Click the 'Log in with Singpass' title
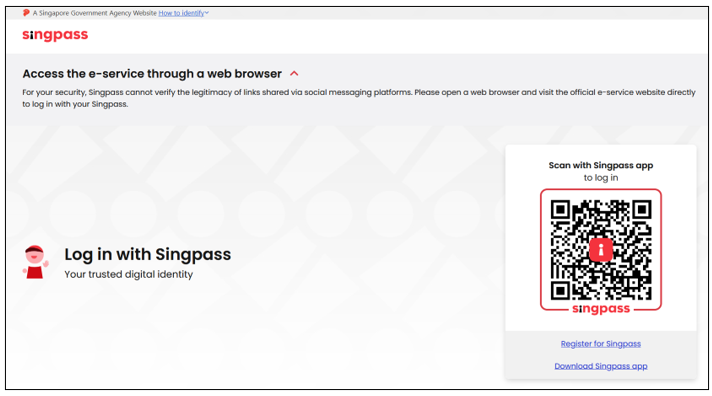The image size is (712, 396). pos(148,254)
